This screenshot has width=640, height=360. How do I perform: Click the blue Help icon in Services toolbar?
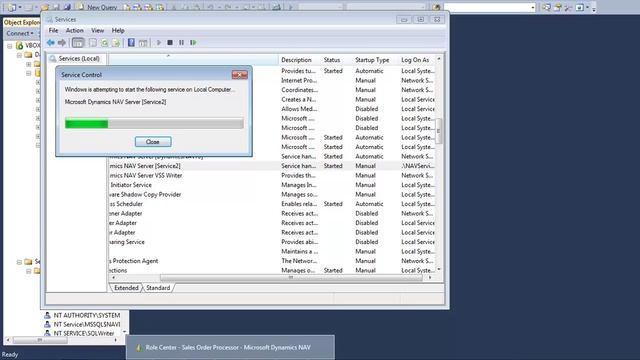tap(131, 42)
